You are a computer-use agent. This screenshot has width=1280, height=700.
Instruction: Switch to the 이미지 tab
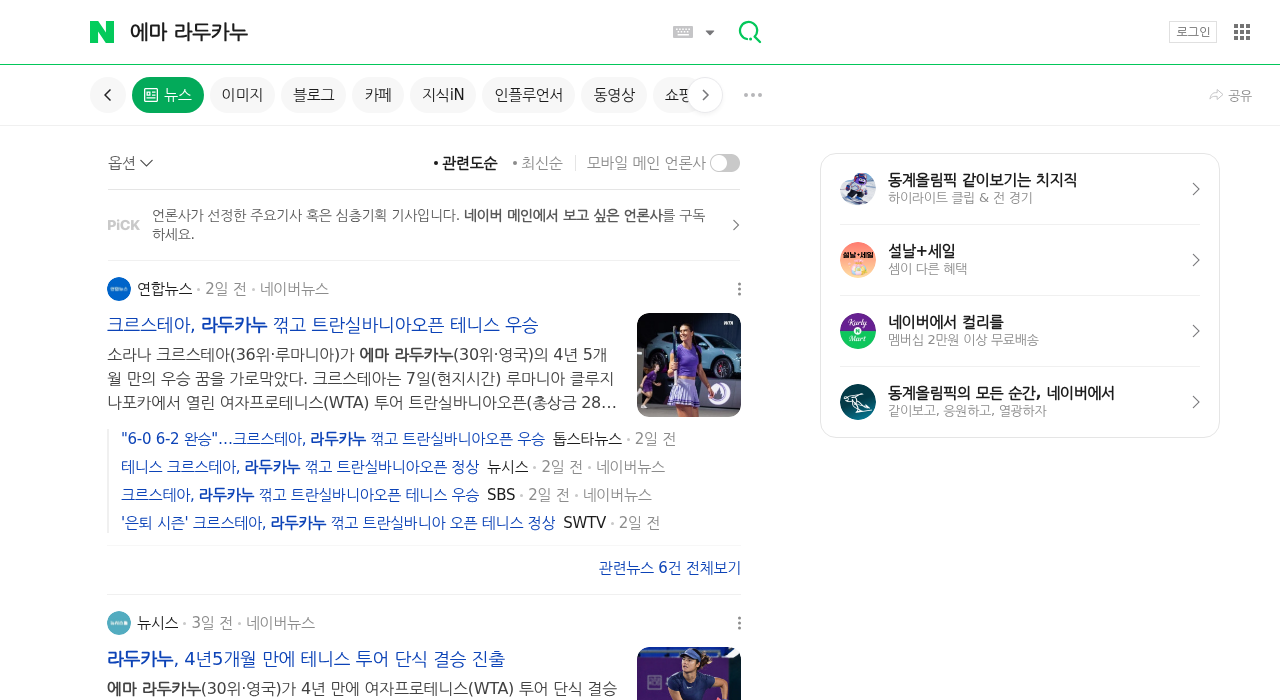tap(242, 94)
